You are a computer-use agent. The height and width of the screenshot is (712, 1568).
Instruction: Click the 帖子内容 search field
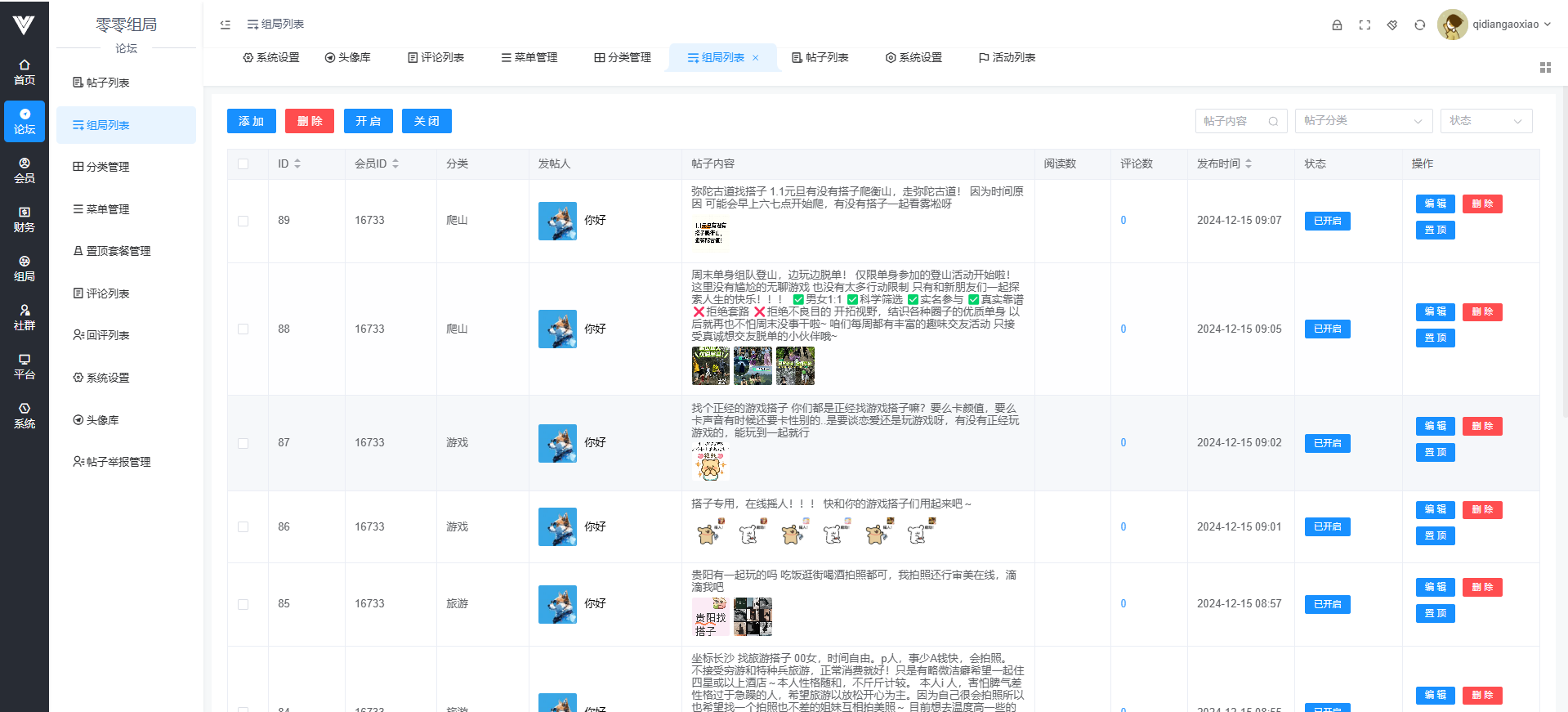coord(1233,121)
